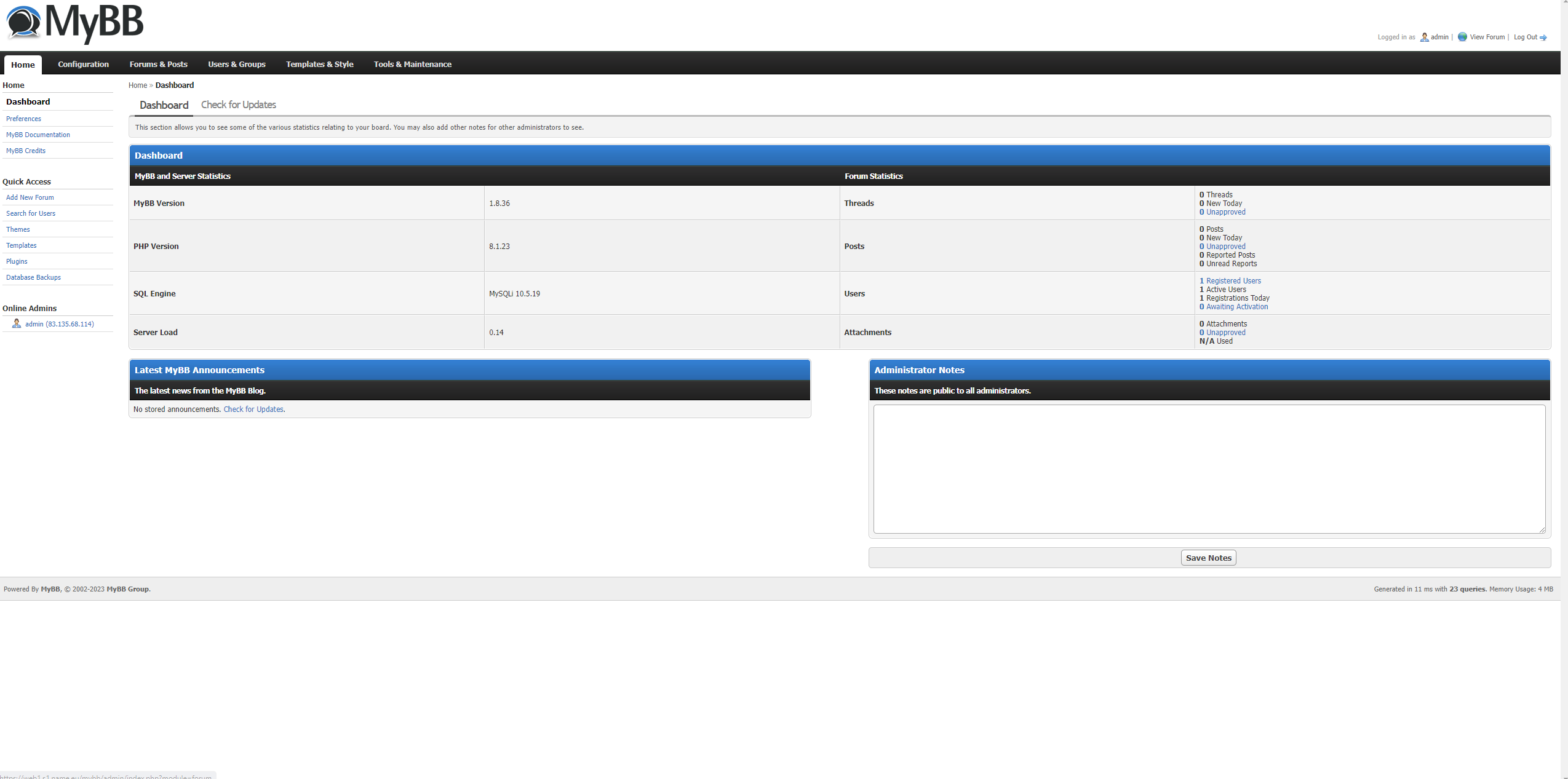Image resolution: width=1568 pixels, height=779 pixels.
Task: Click the admin username link in header
Action: [x=1439, y=37]
